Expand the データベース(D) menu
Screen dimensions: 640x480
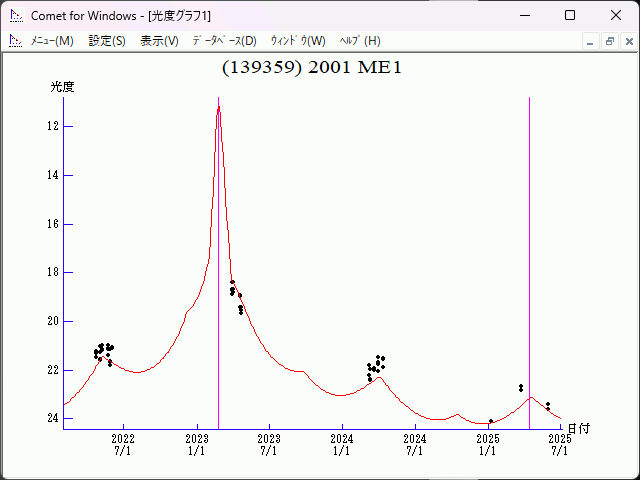point(224,41)
